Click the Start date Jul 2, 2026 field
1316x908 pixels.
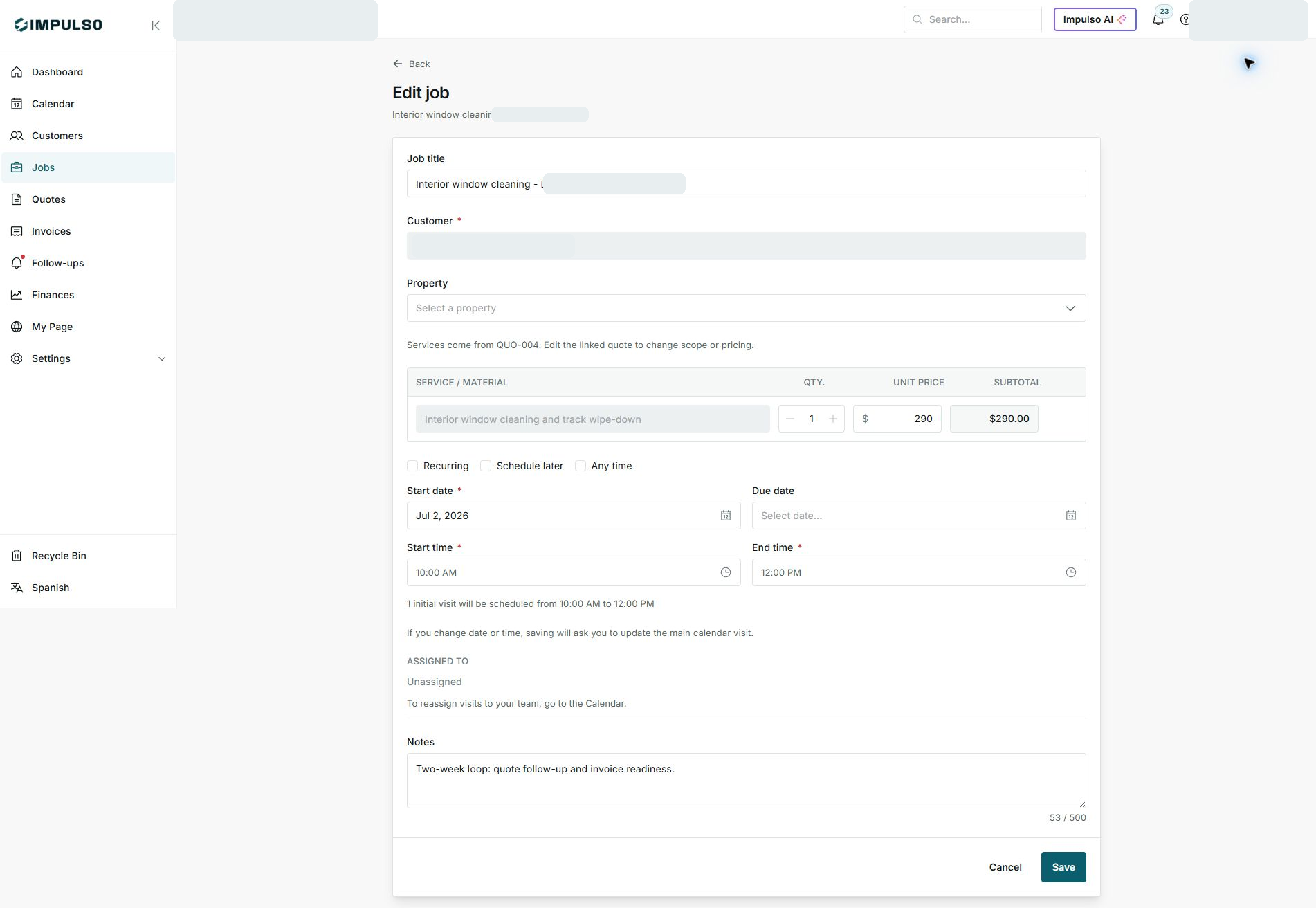tap(574, 516)
